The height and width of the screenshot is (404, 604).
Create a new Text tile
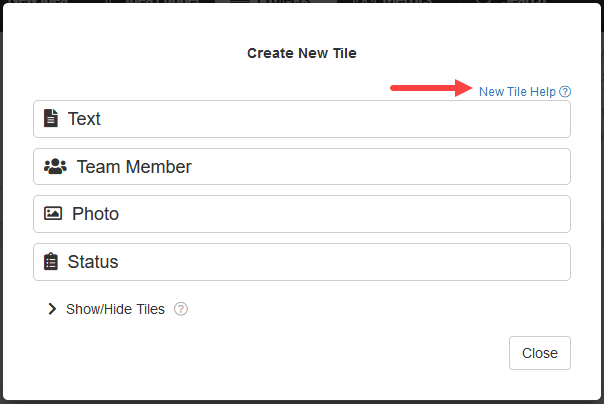tap(302, 119)
